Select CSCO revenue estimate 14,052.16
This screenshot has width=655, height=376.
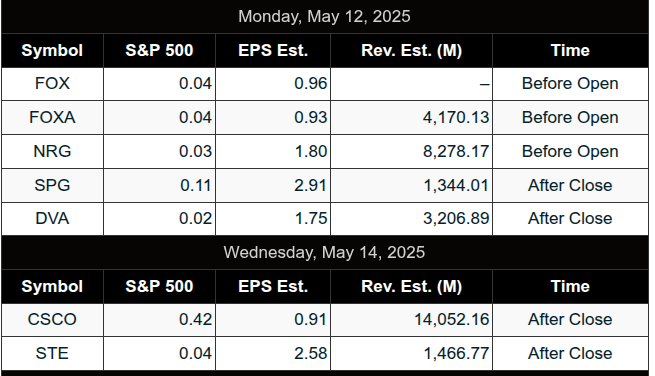[x=452, y=320]
